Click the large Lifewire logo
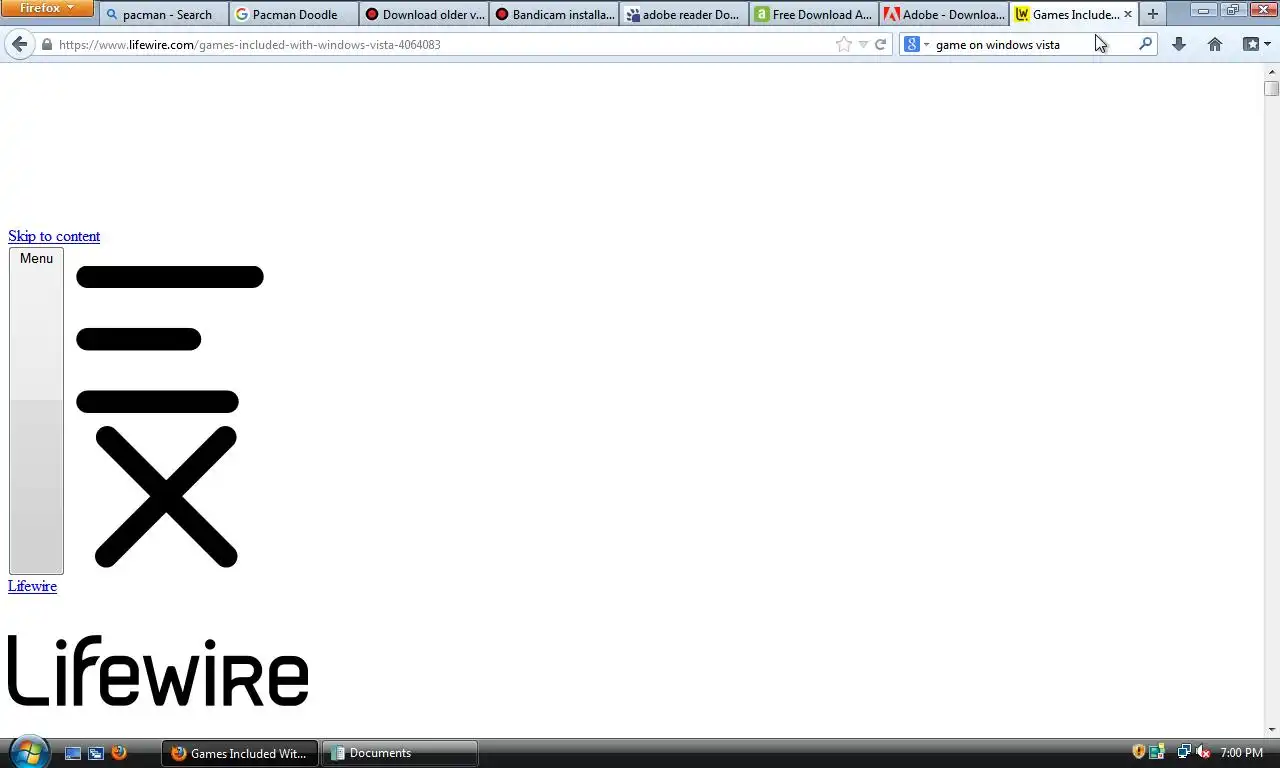 (x=158, y=671)
